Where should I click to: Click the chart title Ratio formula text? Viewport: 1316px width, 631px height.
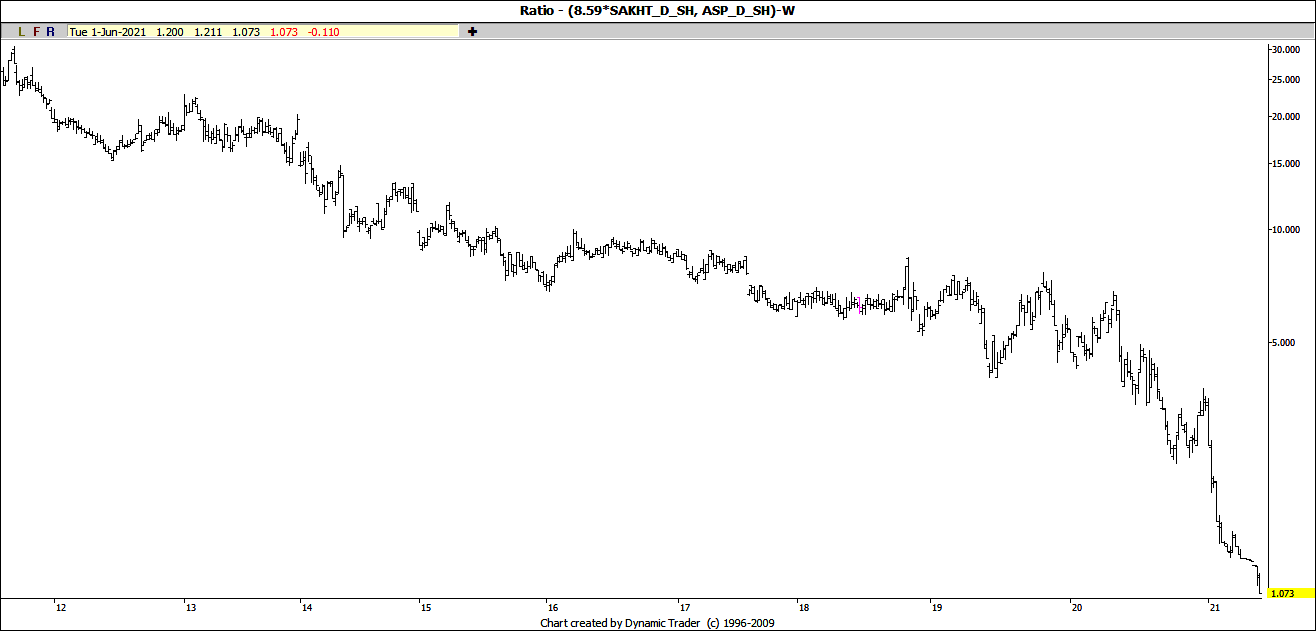pos(657,11)
